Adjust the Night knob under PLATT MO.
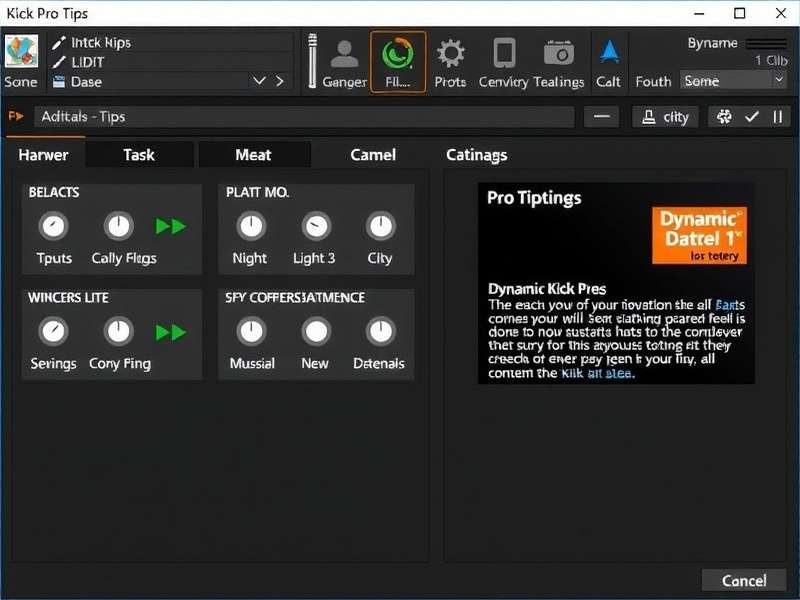 [x=249, y=227]
